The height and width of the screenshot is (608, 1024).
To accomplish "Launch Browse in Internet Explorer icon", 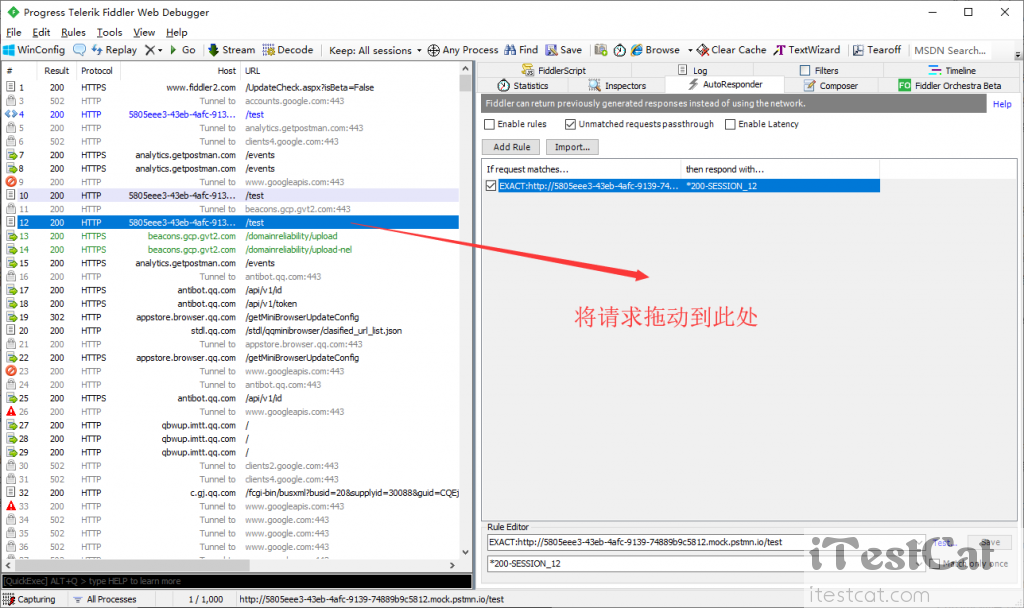I will coord(655,50).
